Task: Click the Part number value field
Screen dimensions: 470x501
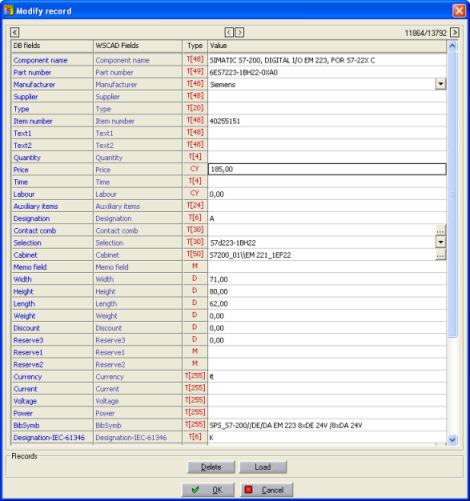Action: pos(327,72)
